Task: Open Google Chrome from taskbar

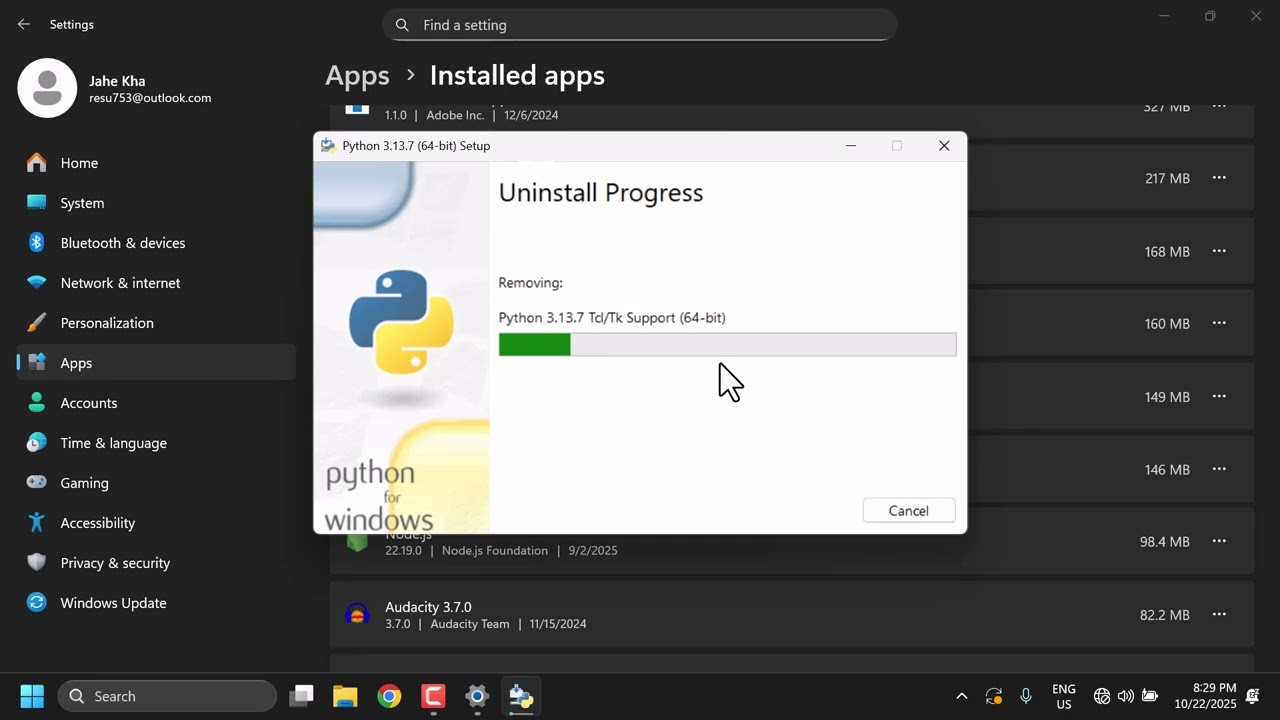Action: coord(389,696)
